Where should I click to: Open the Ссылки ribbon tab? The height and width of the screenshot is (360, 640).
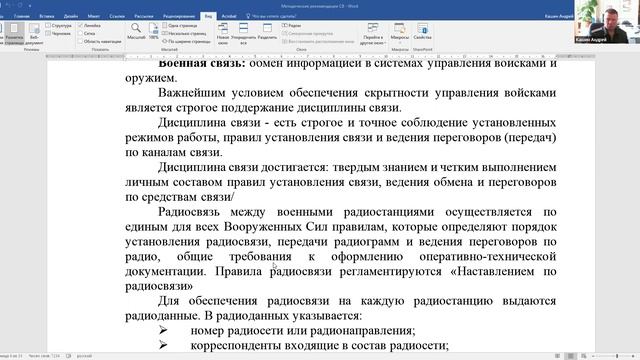tap(117, 16)
